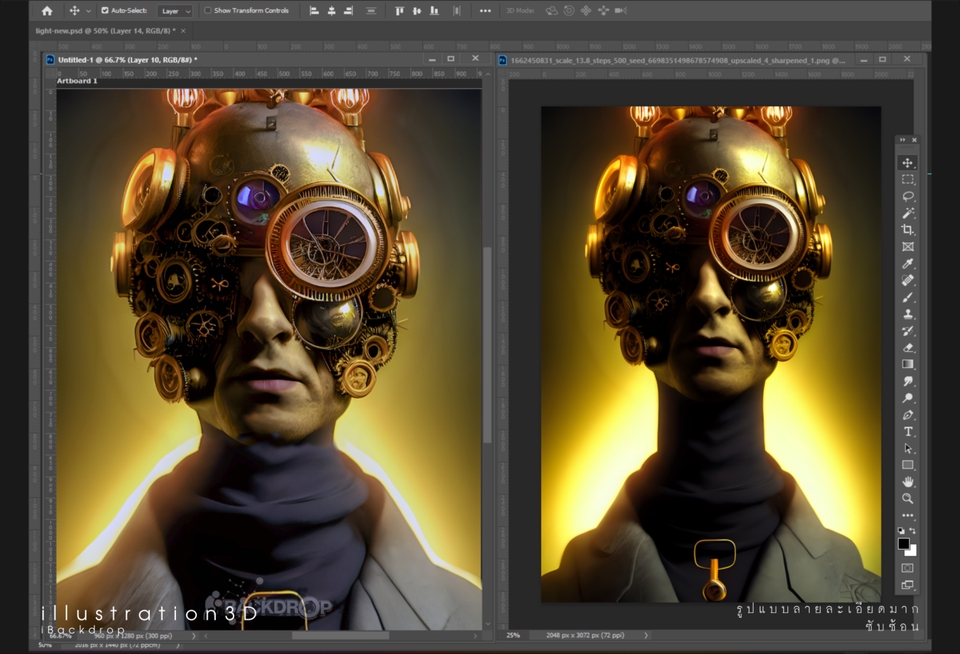This screenshot has height=654, width=960.
Task: Align top edges in options bar
Action: coord(399,10)
